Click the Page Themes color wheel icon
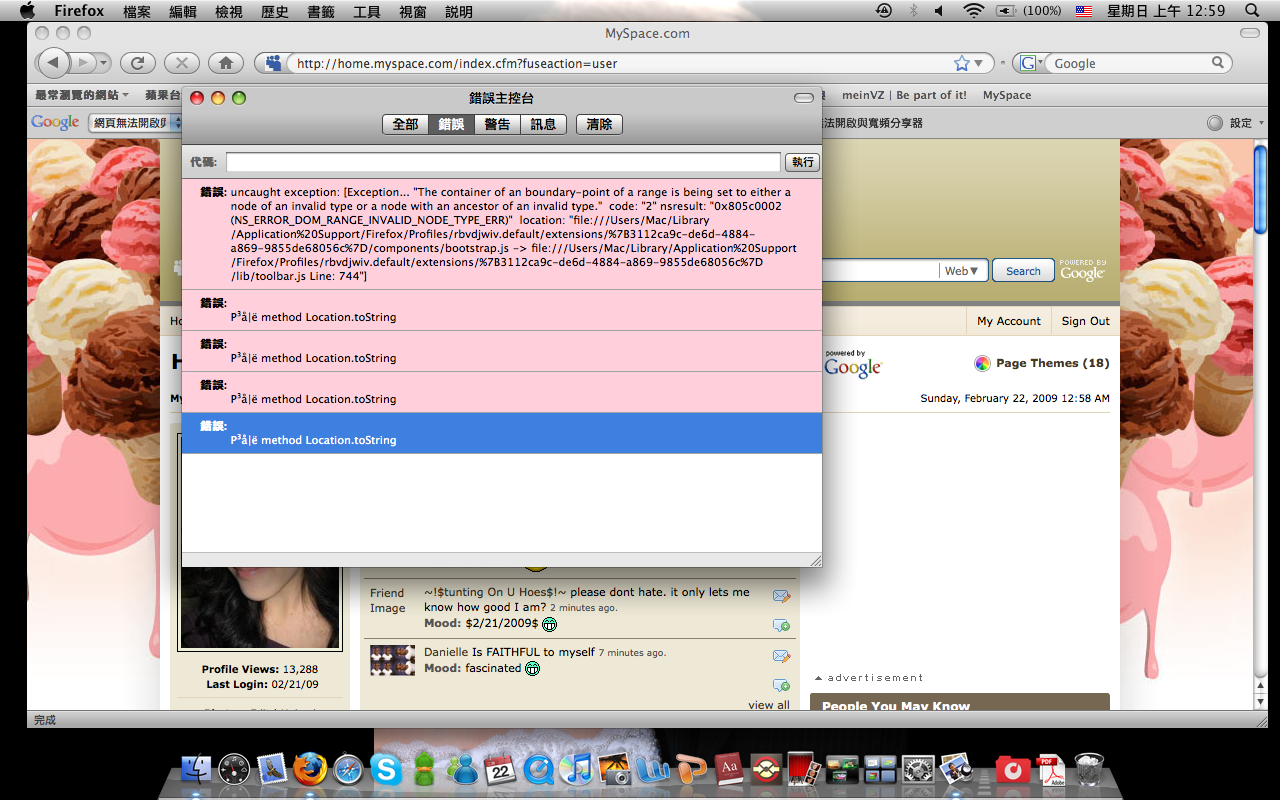 [982, 363]
